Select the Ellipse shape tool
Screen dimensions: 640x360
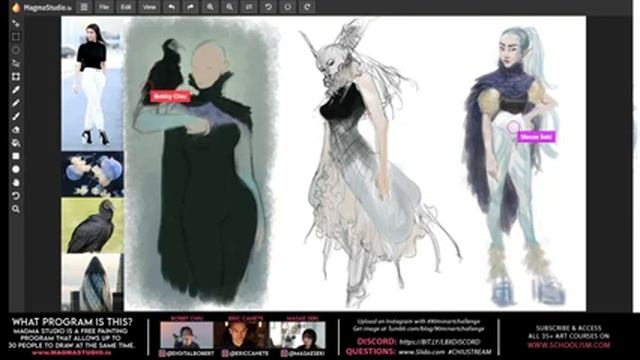coord(16,169)
